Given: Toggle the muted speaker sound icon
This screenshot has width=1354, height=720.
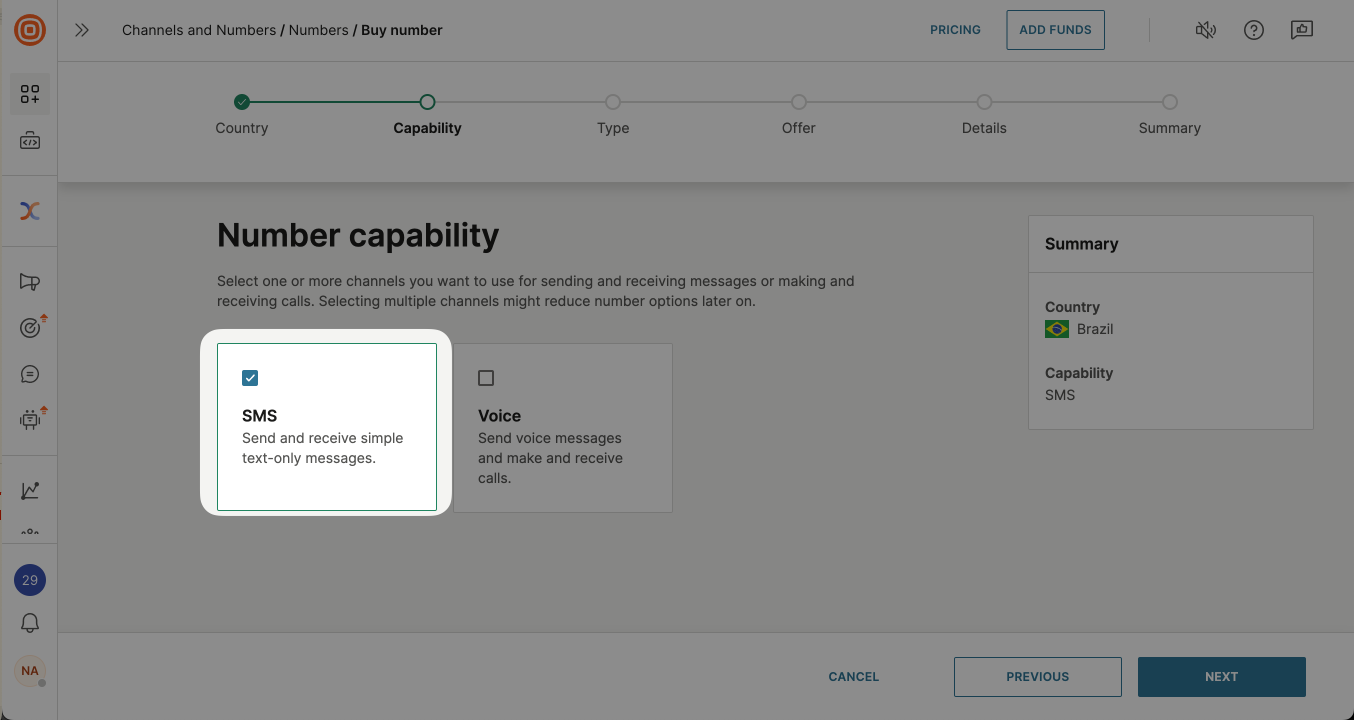Looking at the screenshot, I should click(x=1206, y=30).
